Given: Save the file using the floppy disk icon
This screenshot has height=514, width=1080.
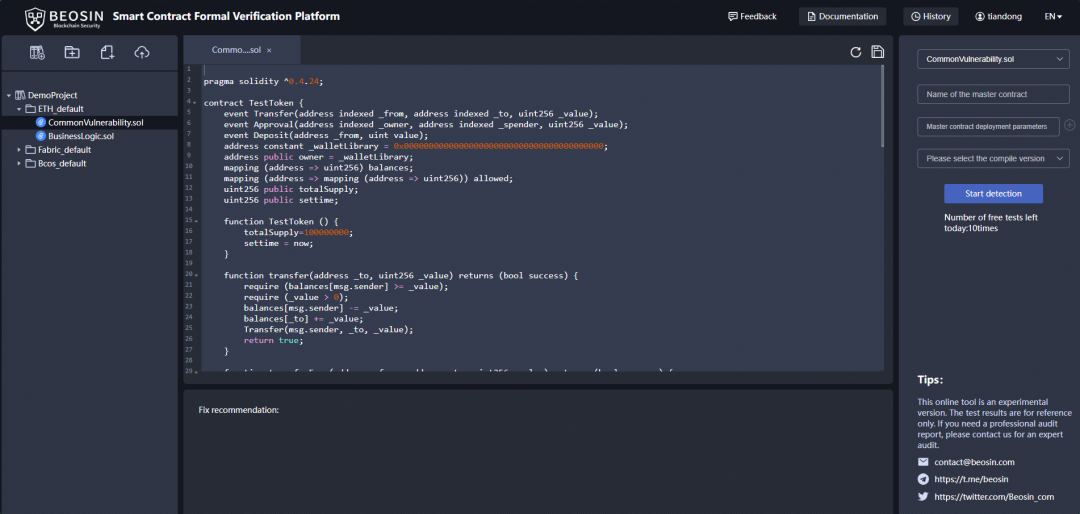Looking at the screenshot, I should (x=877, y=52).
